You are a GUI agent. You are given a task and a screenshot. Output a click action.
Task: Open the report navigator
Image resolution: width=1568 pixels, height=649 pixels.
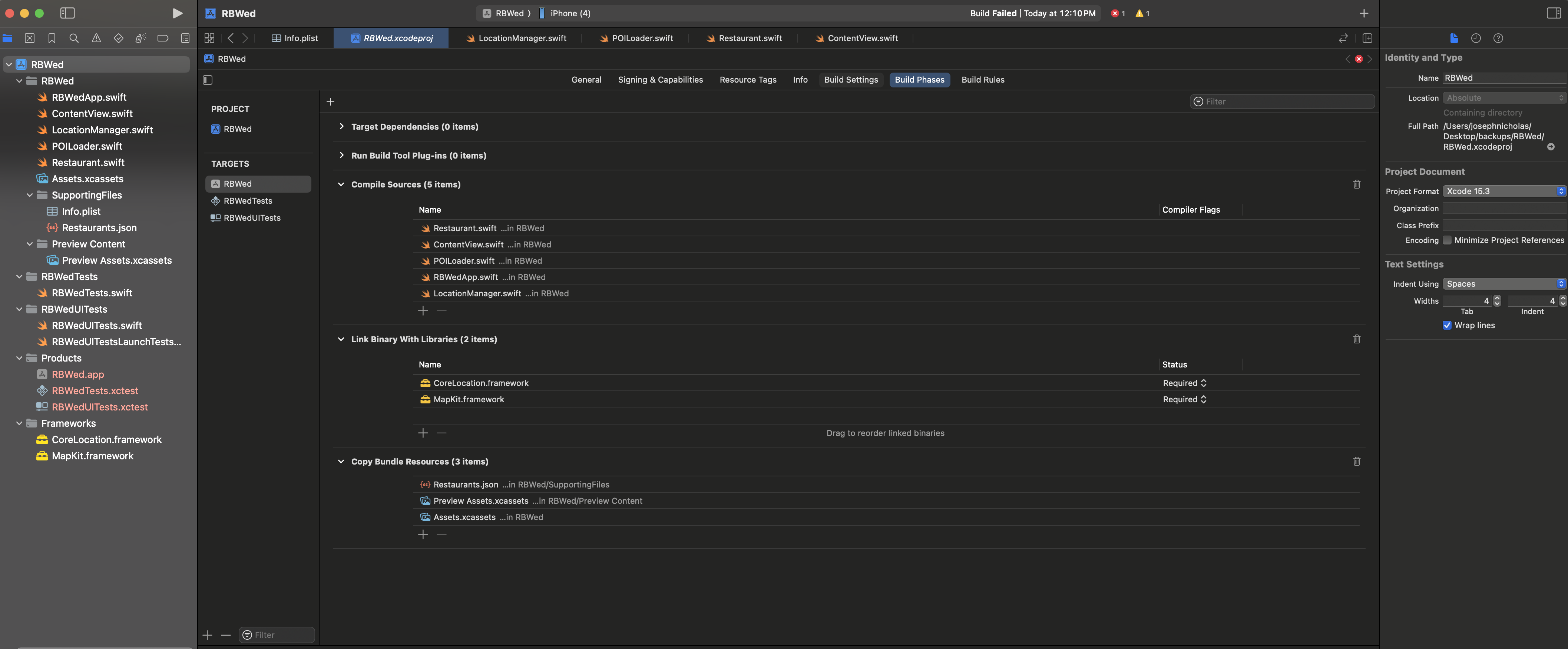click(185, 38)
